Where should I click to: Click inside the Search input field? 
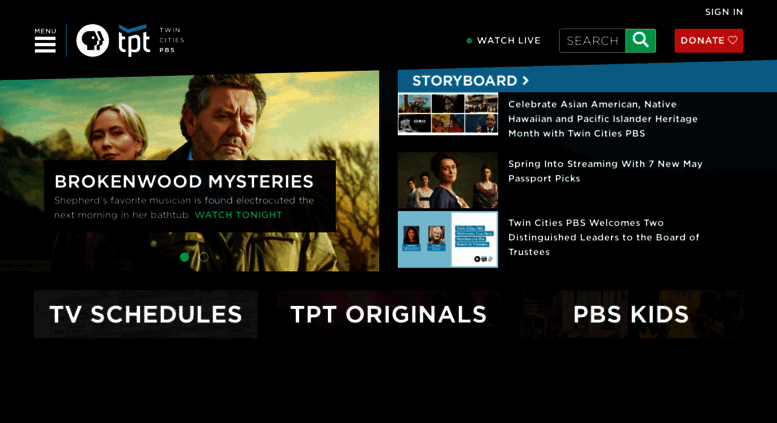592,41
